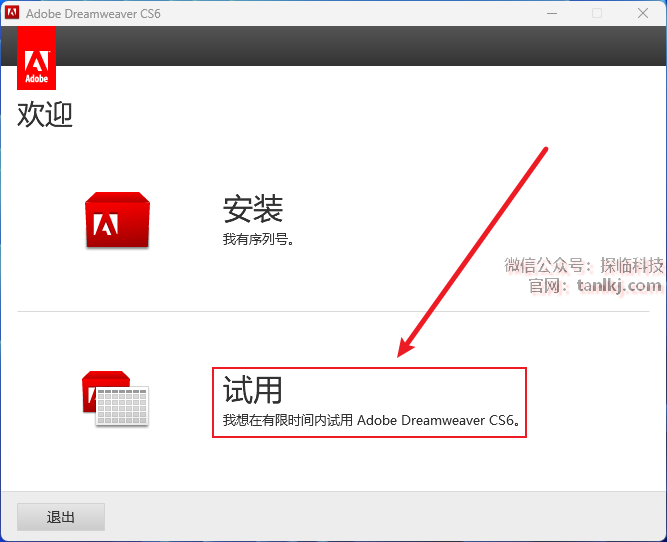
Task: Click the Dreamweaver title bar app icon
Action: [x=11, y=13]
